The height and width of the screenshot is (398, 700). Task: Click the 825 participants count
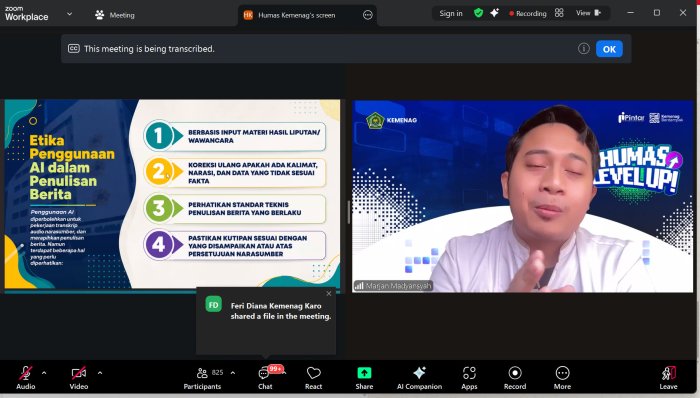pos(217,372)
